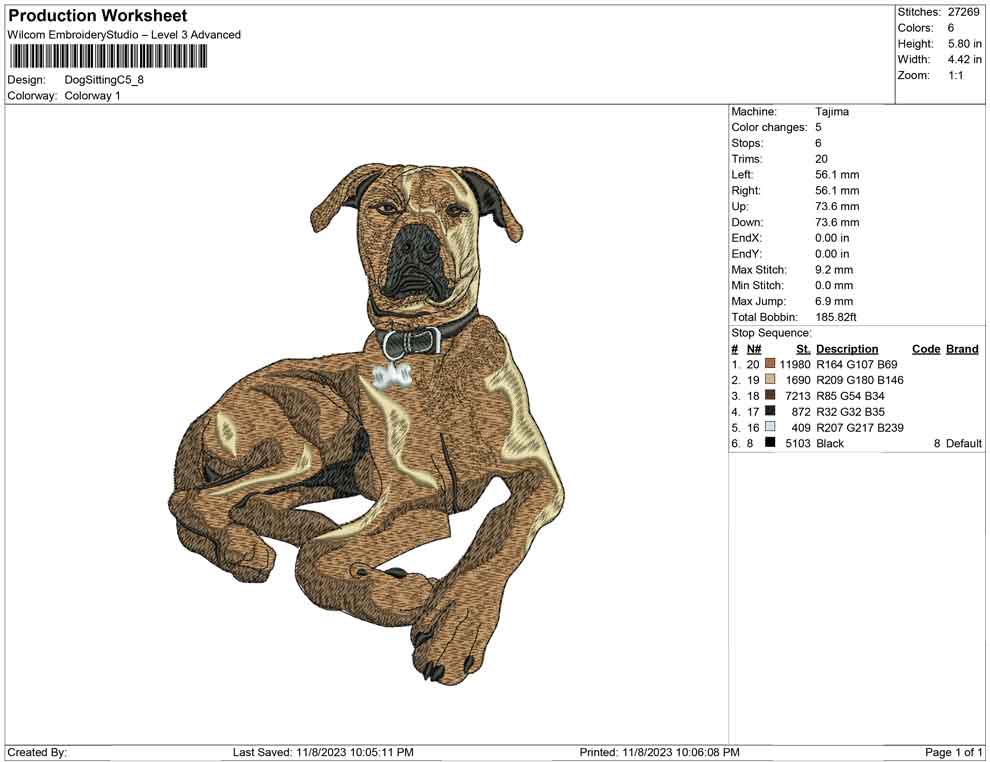Click the Max Stitch value 9.2 mm
Viewport: 990px width, 762px height.
[x=834, y=270]
